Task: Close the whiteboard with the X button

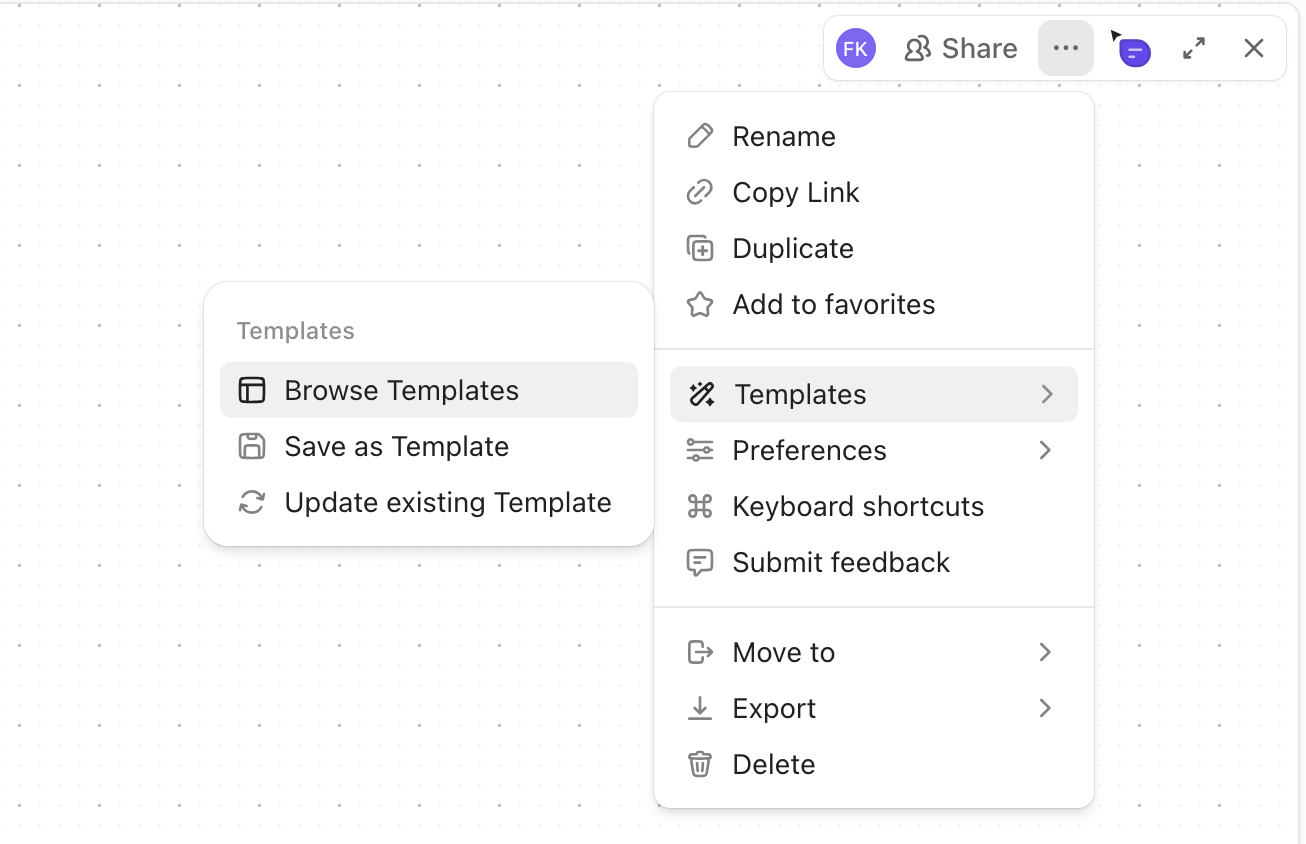Action: coord(1254,48)
